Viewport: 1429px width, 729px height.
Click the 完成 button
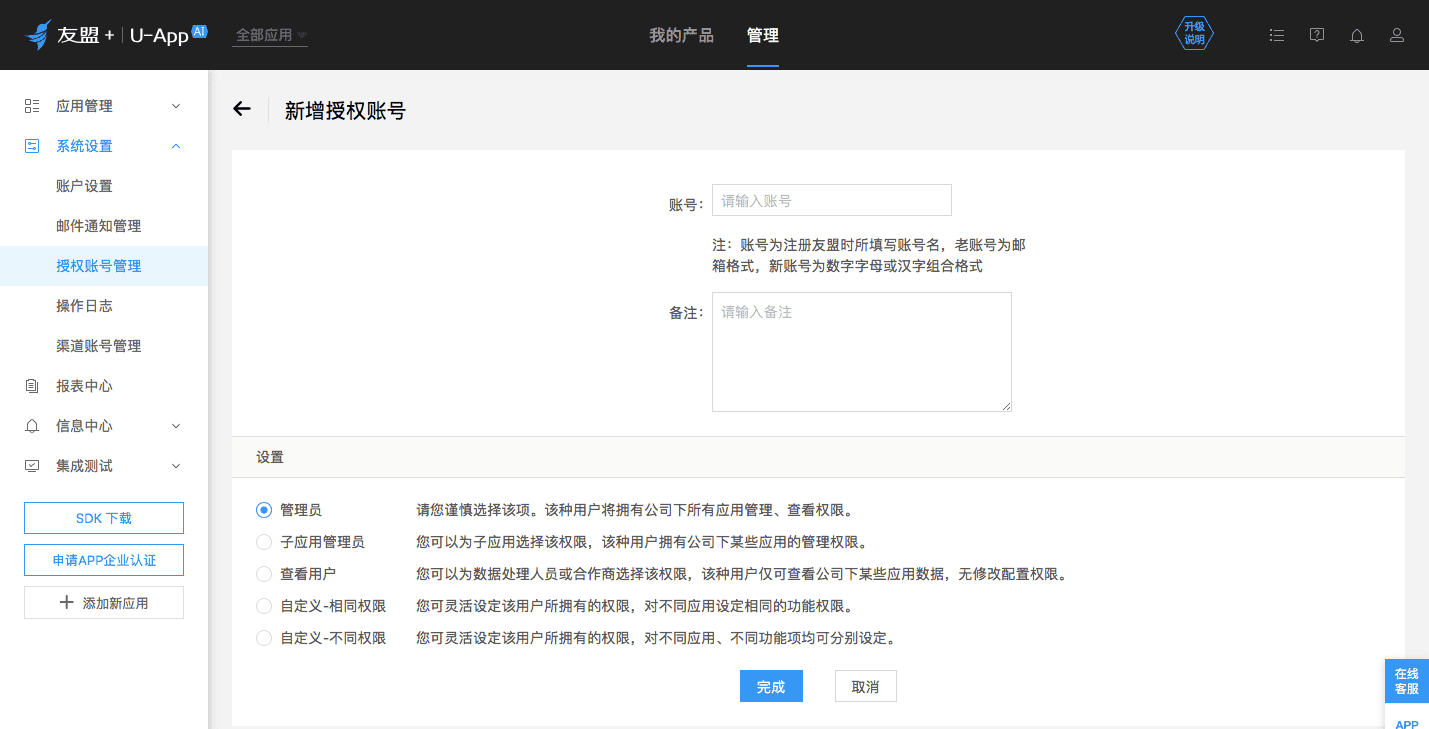click(x=771, y=686)
